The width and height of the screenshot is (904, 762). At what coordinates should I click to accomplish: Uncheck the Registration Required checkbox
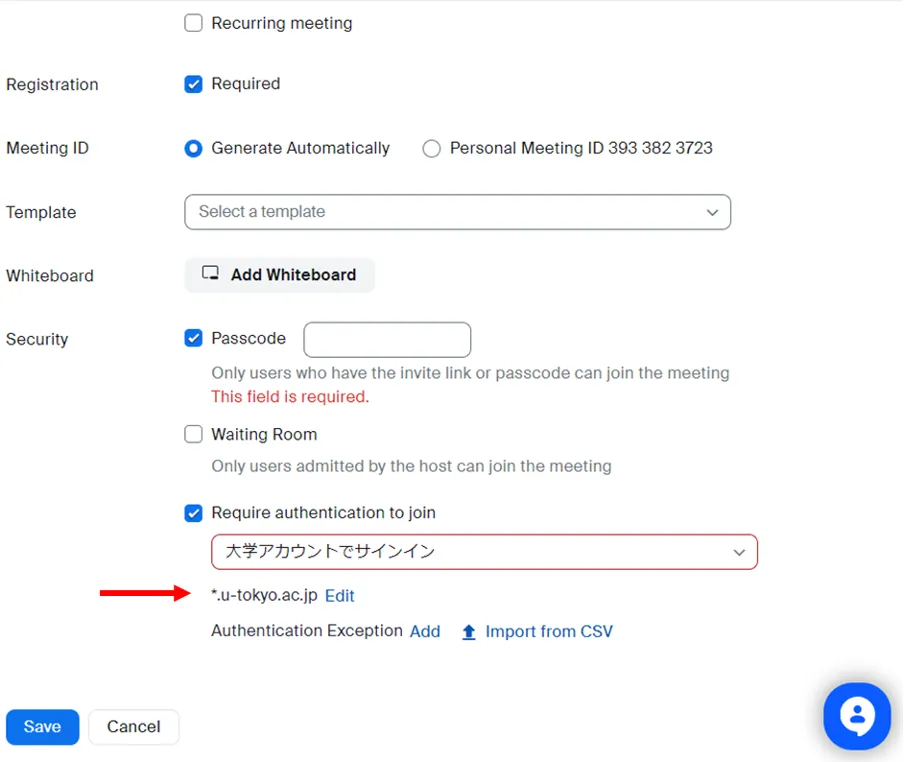(x=194, y=84)
